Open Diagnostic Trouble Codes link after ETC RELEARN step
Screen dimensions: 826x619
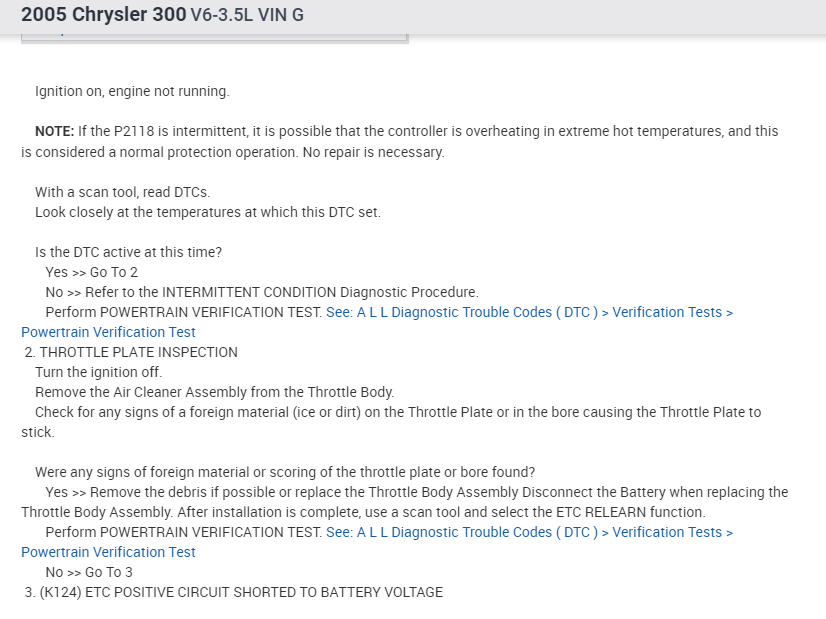529,532
